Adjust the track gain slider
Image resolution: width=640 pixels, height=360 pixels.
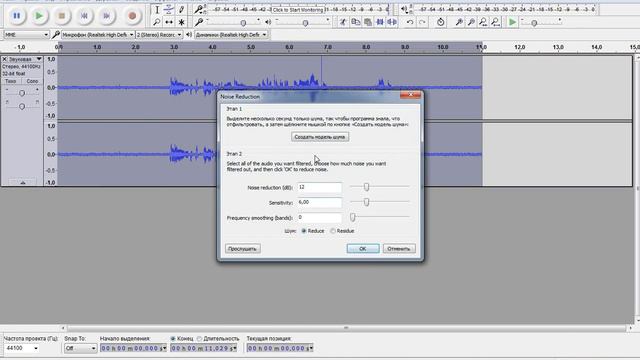click(22, 93)
